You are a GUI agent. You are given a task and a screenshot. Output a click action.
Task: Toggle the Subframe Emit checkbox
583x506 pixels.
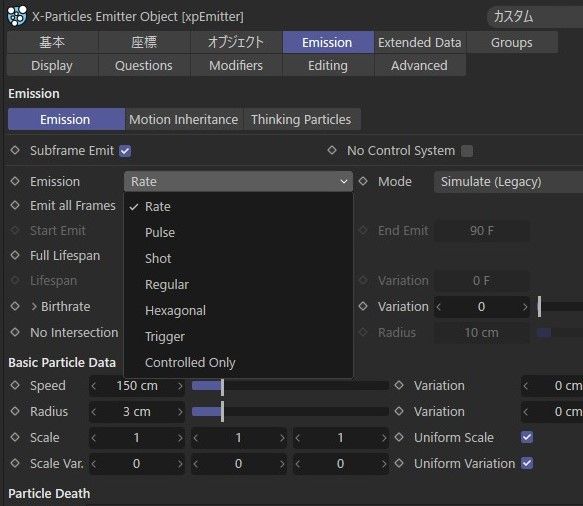(x=125, y=151)
